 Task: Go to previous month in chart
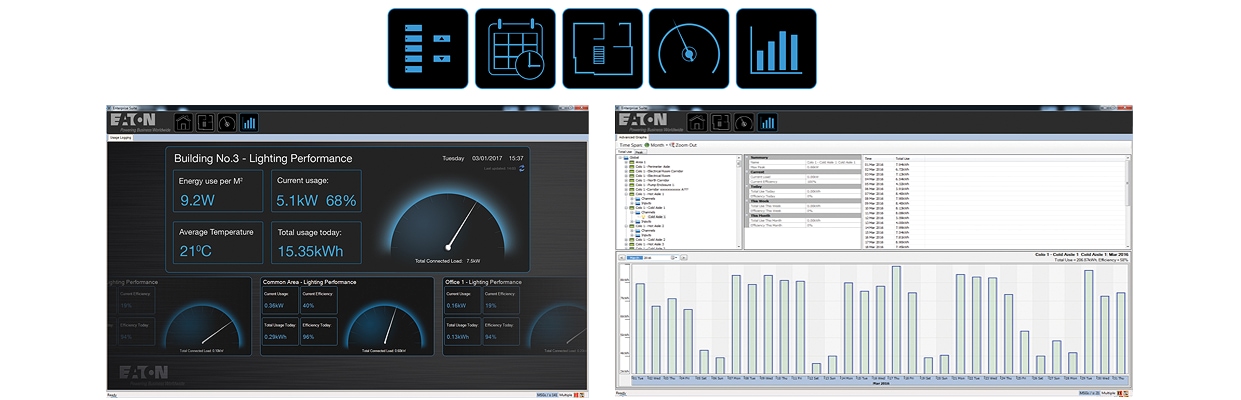point(622,257)
